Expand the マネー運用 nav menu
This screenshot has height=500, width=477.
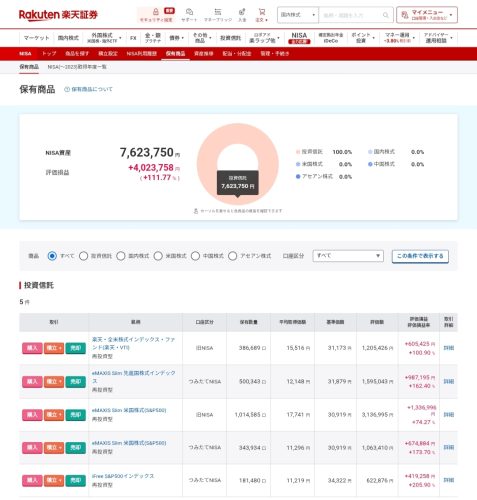399,38
